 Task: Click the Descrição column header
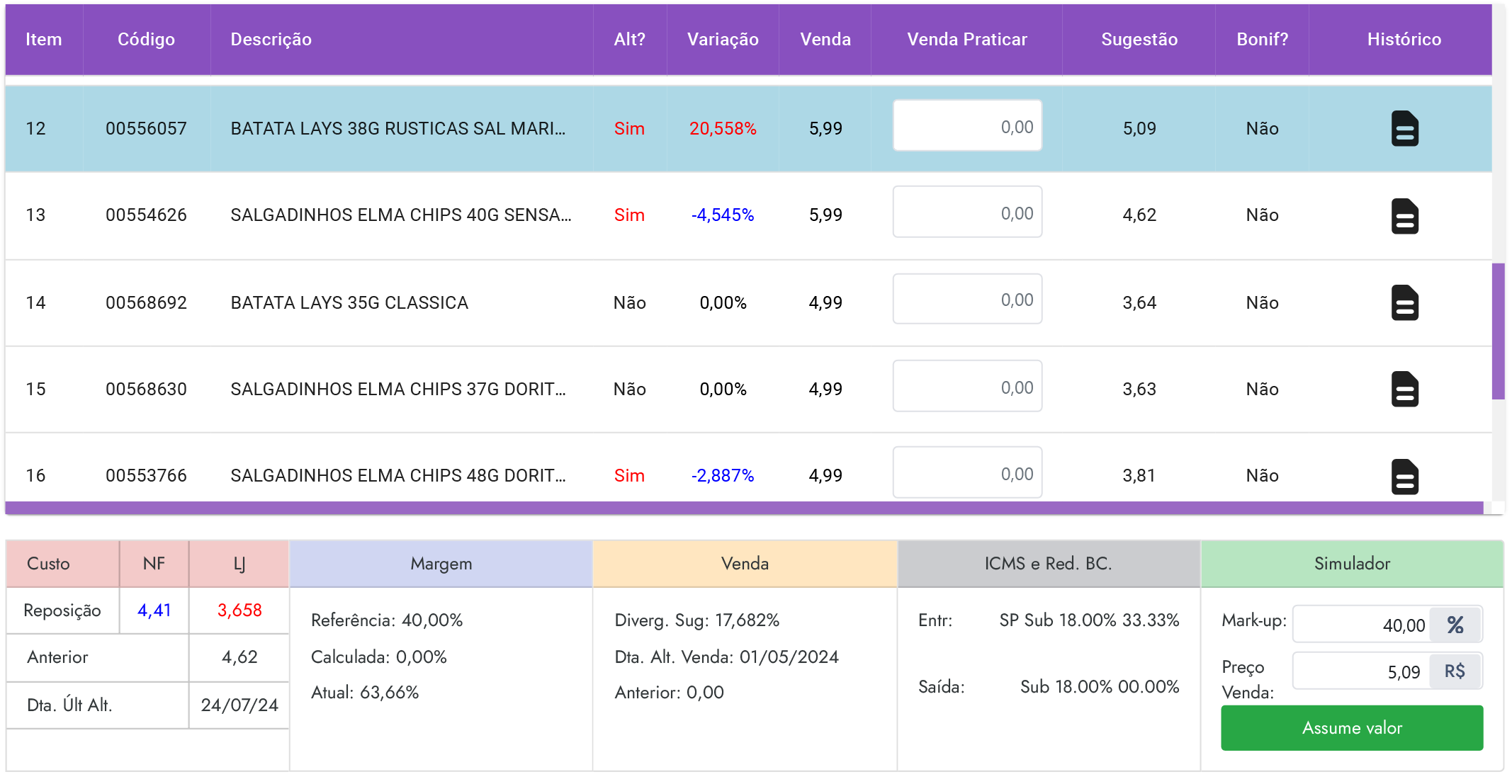pyautogui.click(x=271, y=40)
